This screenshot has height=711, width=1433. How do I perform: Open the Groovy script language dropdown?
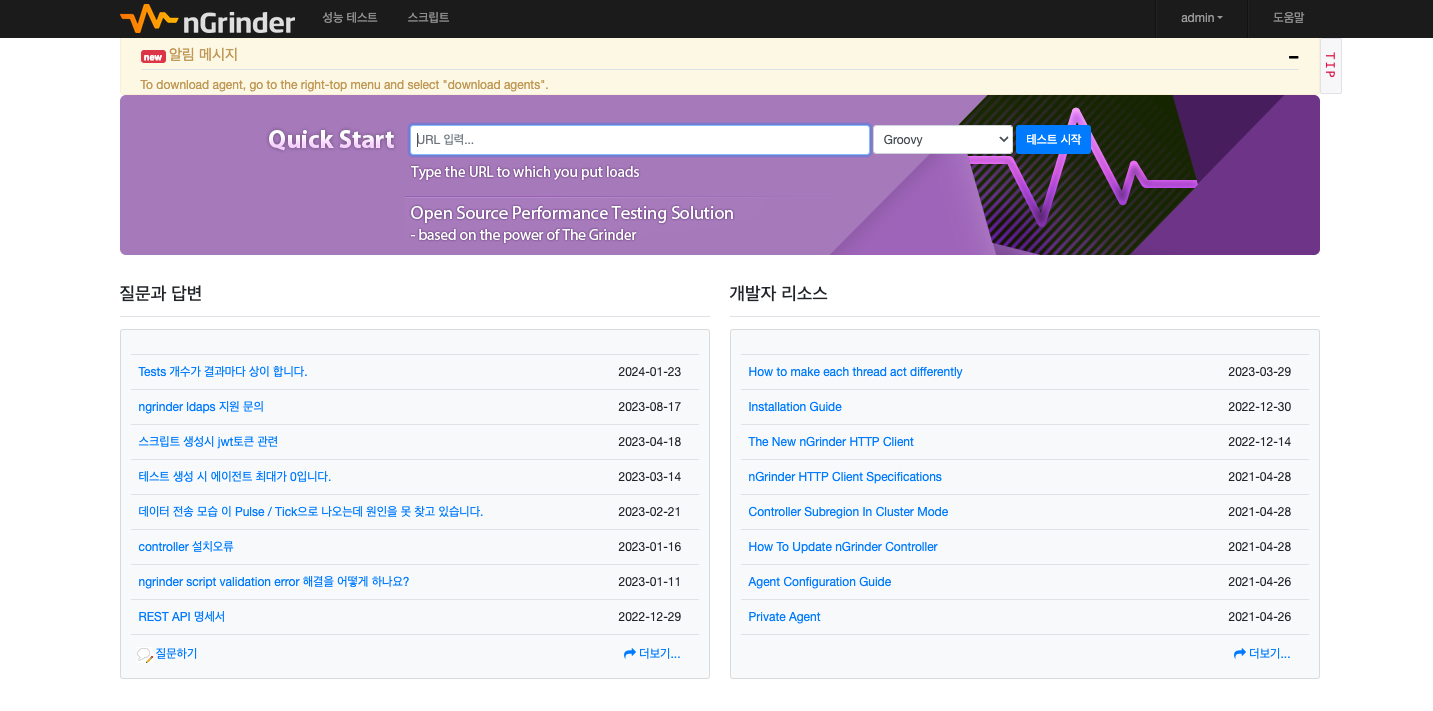point(943,140)
